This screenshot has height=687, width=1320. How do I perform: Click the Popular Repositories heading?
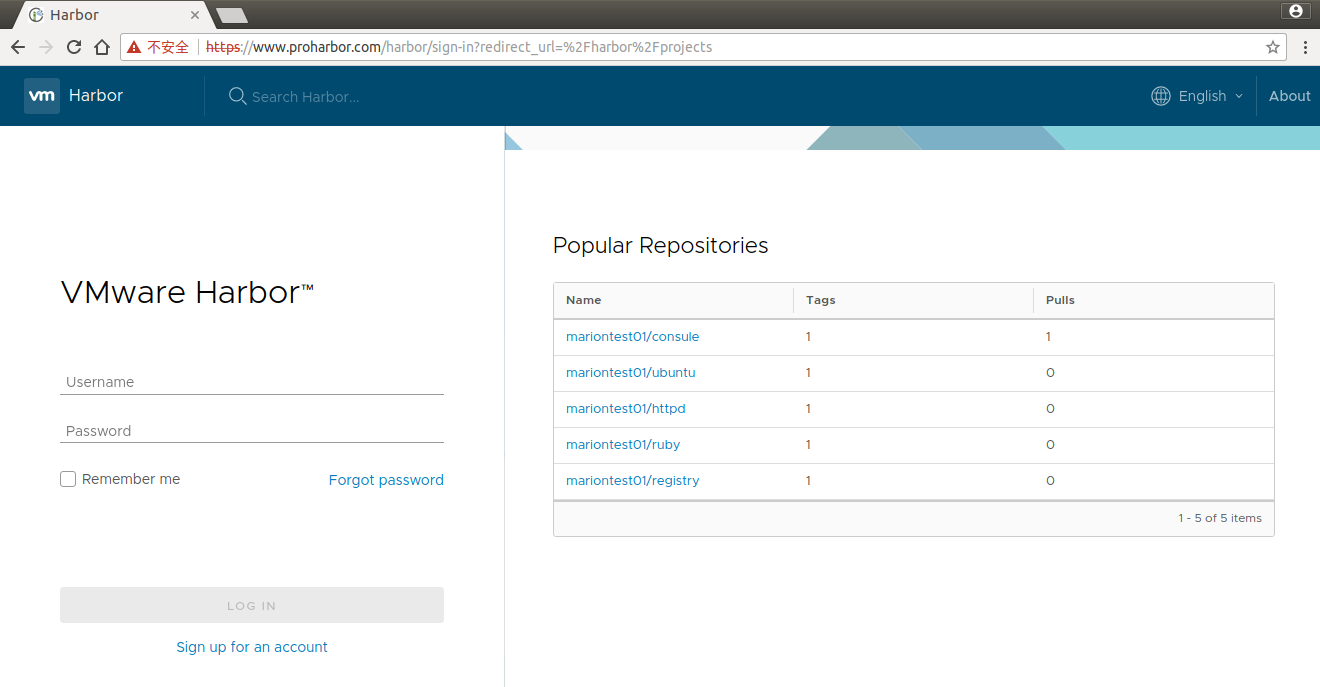tap(660, 245)
